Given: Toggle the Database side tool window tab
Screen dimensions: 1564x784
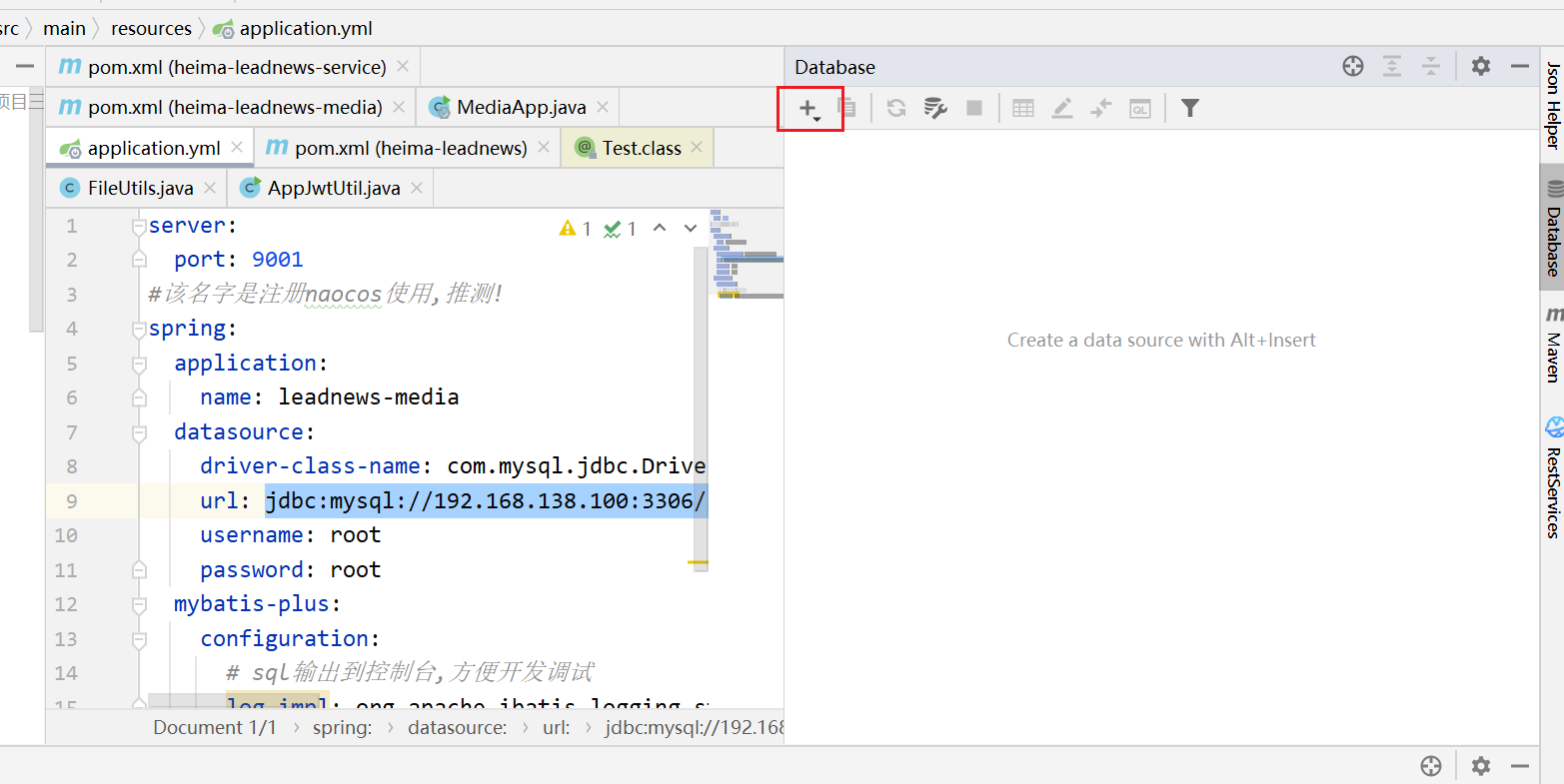Looking at the screenshot, I should coord(1552,229).
